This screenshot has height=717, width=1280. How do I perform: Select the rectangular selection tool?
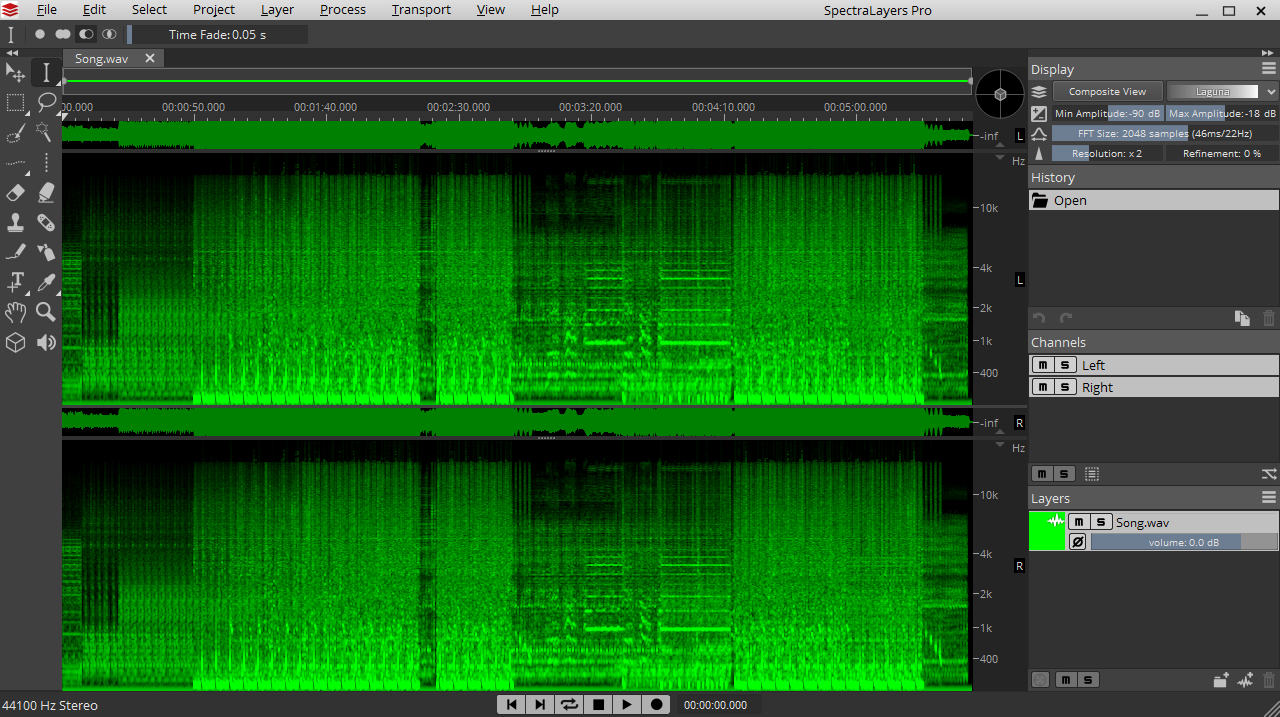point(15,102)
